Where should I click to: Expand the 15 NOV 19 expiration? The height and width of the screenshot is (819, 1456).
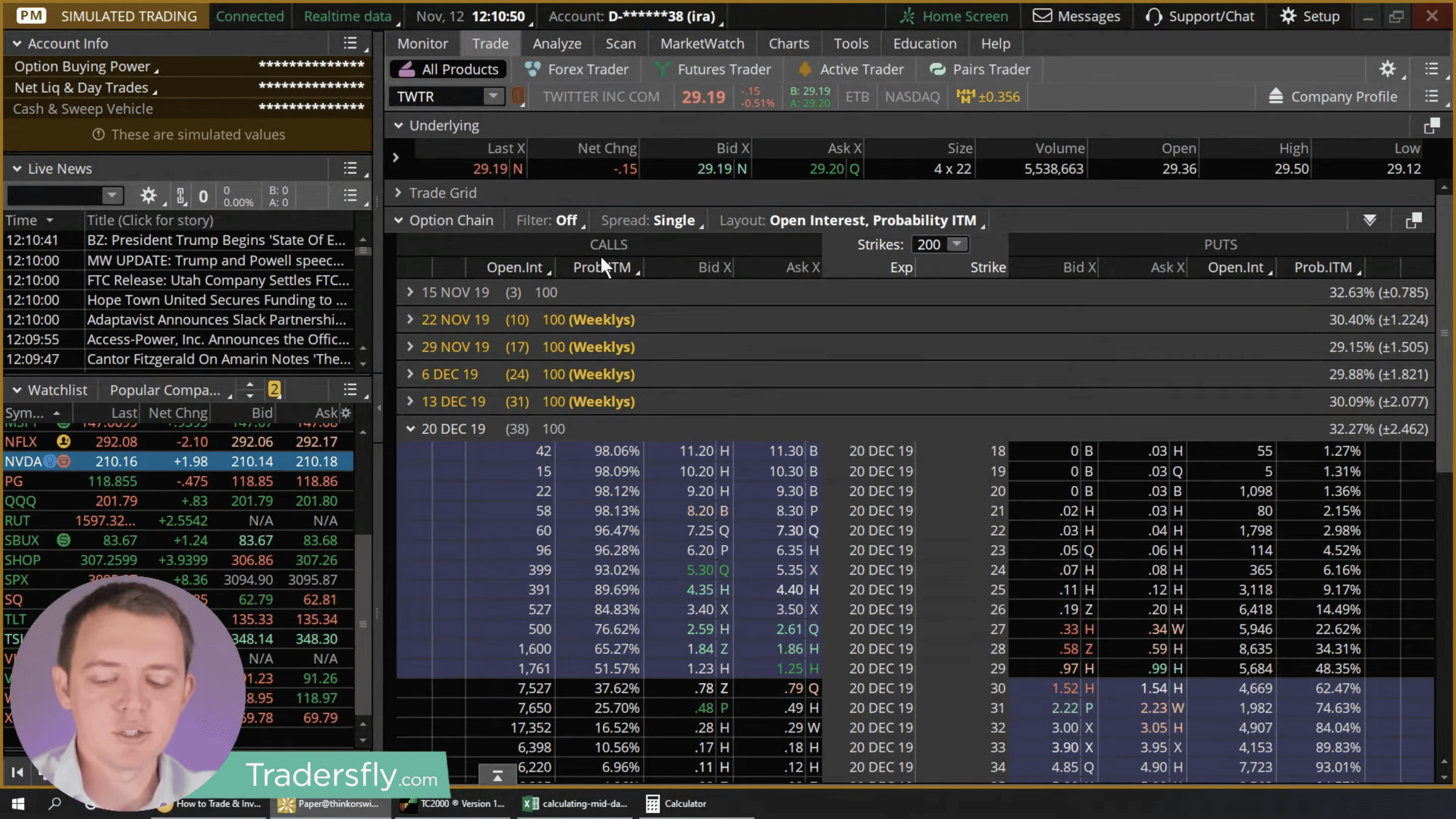tap(411, 292)
